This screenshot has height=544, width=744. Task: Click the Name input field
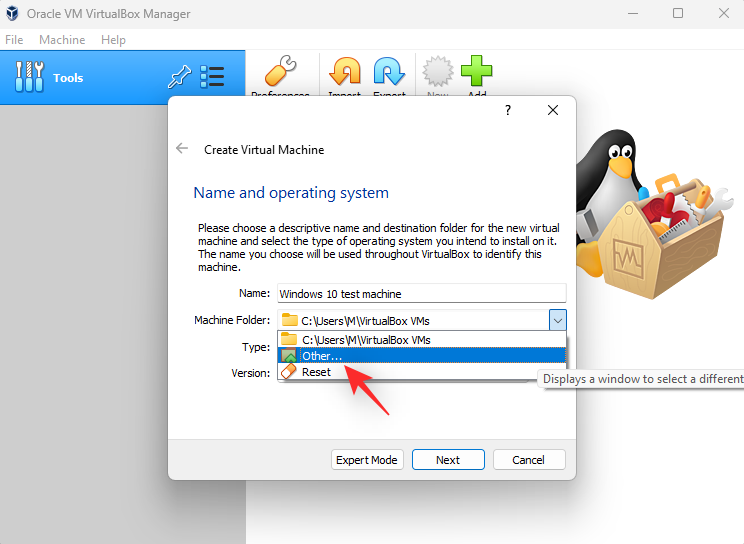tap(422, 293)
